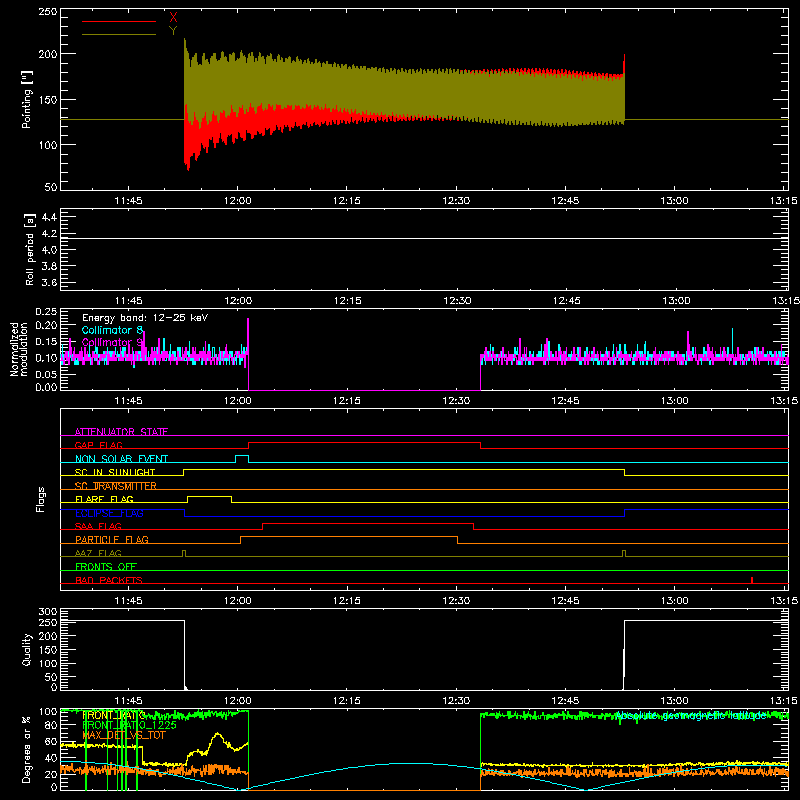Click the olive Y legend line sample
Image resolution: width=800 pixels, height=800 pixels.
click(x=119, y=34)
